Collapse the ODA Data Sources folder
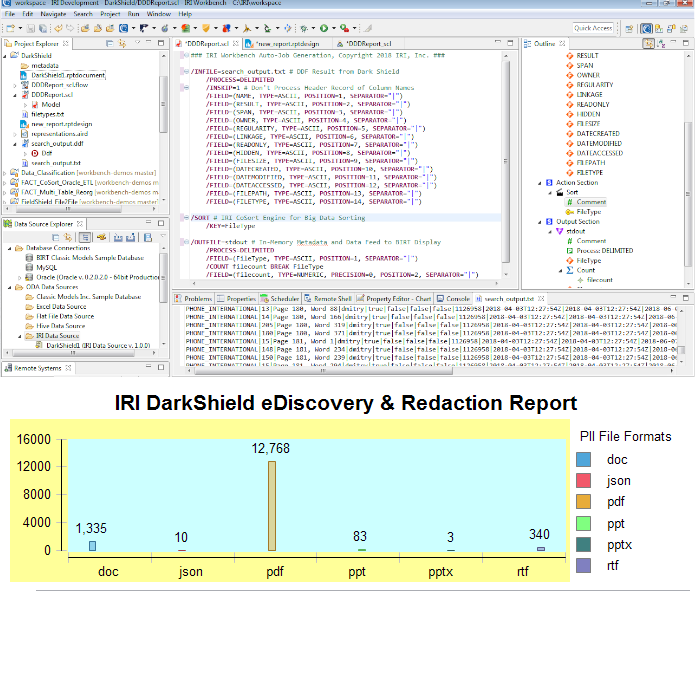The width and height of the screenshot is (695, 695). [x=10, y=287]
